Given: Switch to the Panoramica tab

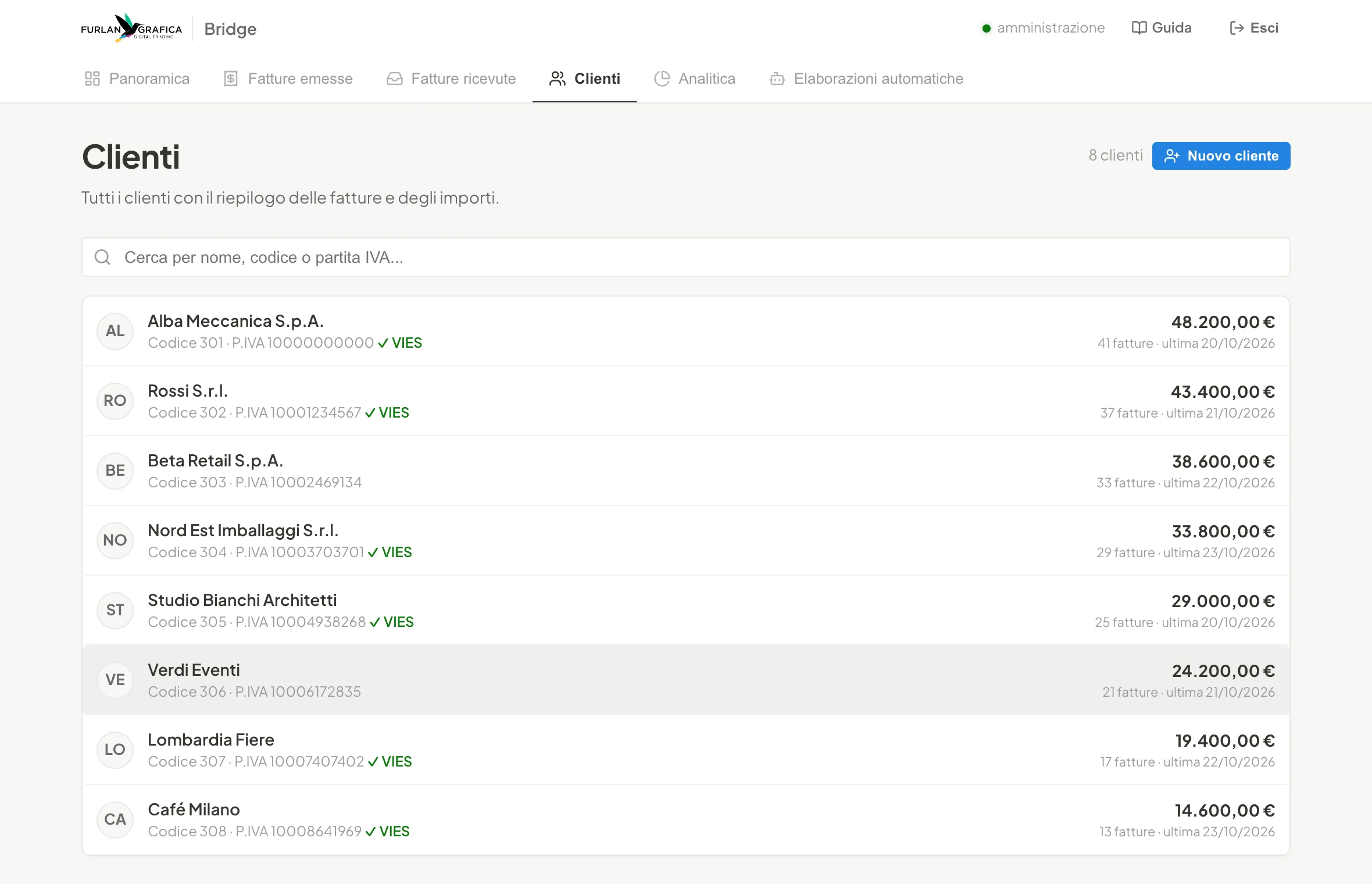Looking at the screenshot, I should pyautogui.click(x=137, y=79).
